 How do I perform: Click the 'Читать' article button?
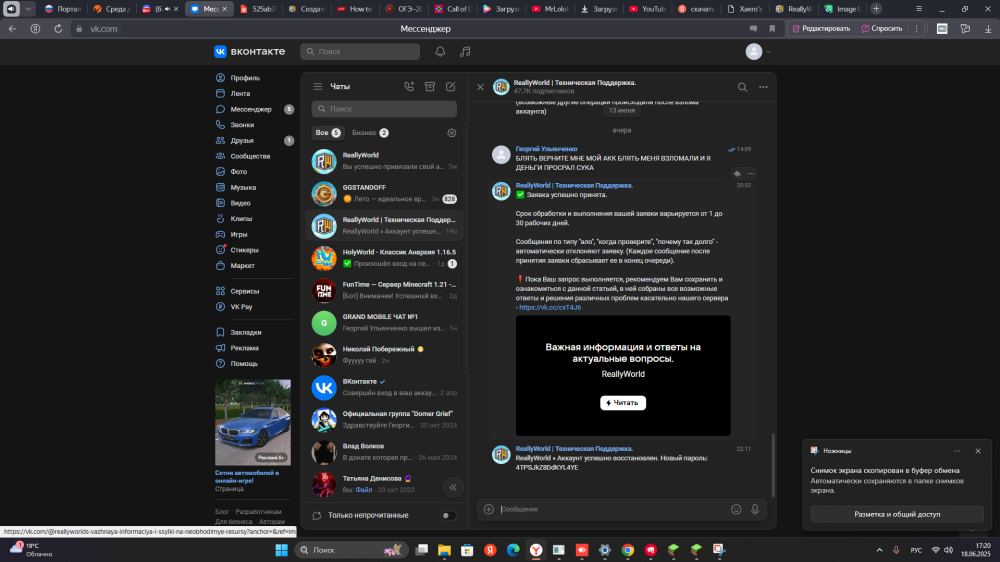coord(622,403)
